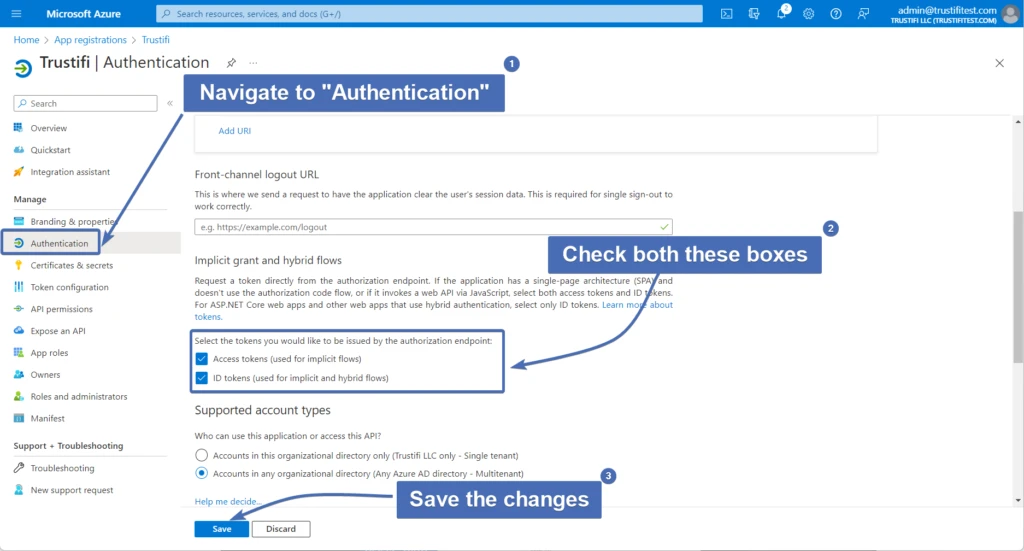Click the Microsoft Azure title
This screenshot has height=551, width=1024.
click(x=84, y=14)
